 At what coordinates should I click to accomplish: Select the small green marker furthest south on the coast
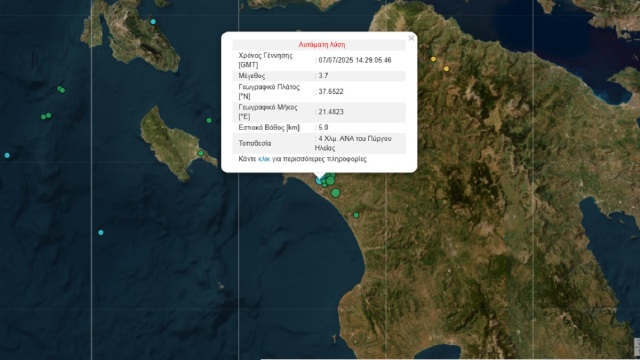(356, 215)
